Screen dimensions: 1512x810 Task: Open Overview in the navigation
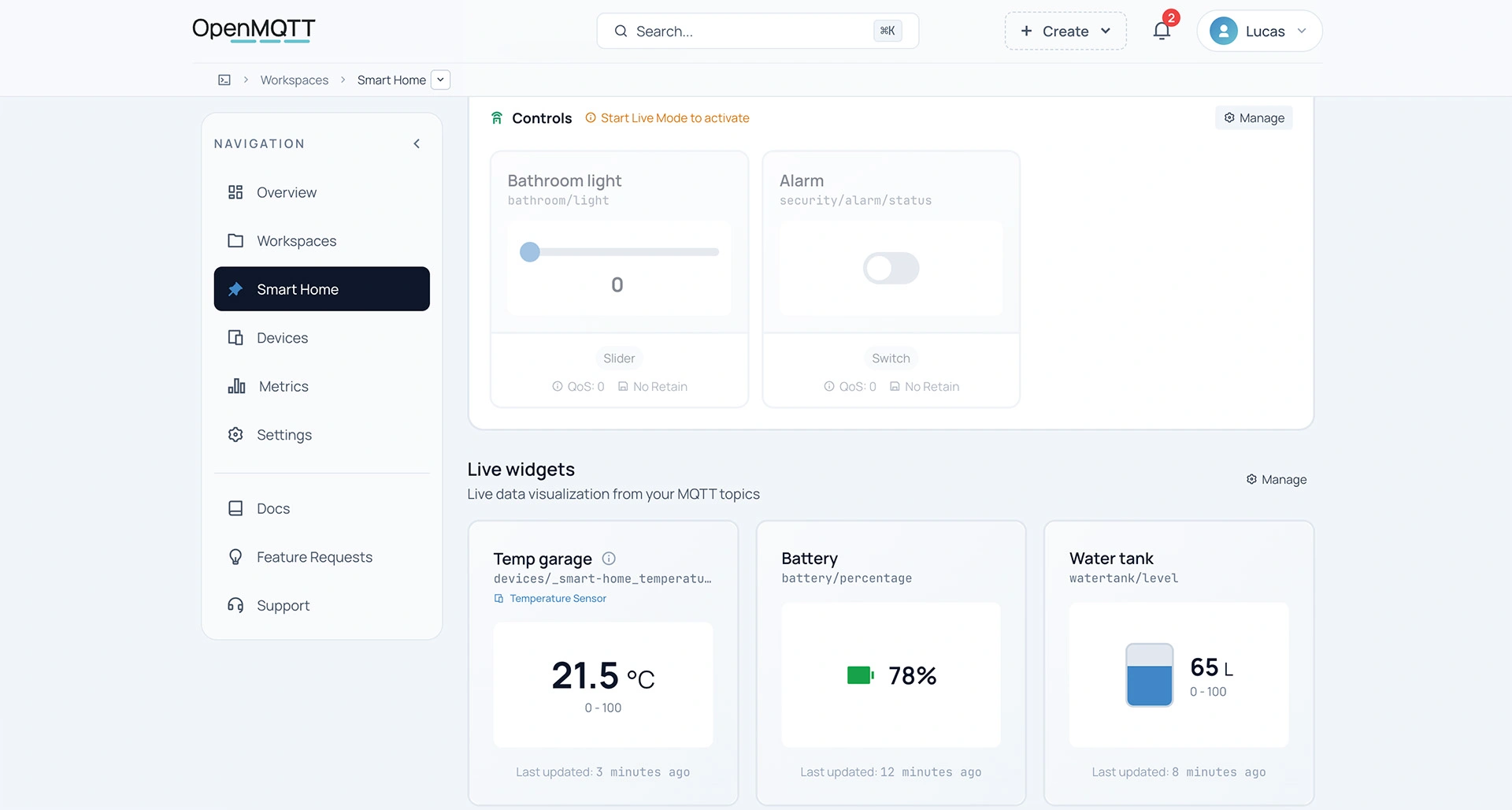tap(286, 192)
